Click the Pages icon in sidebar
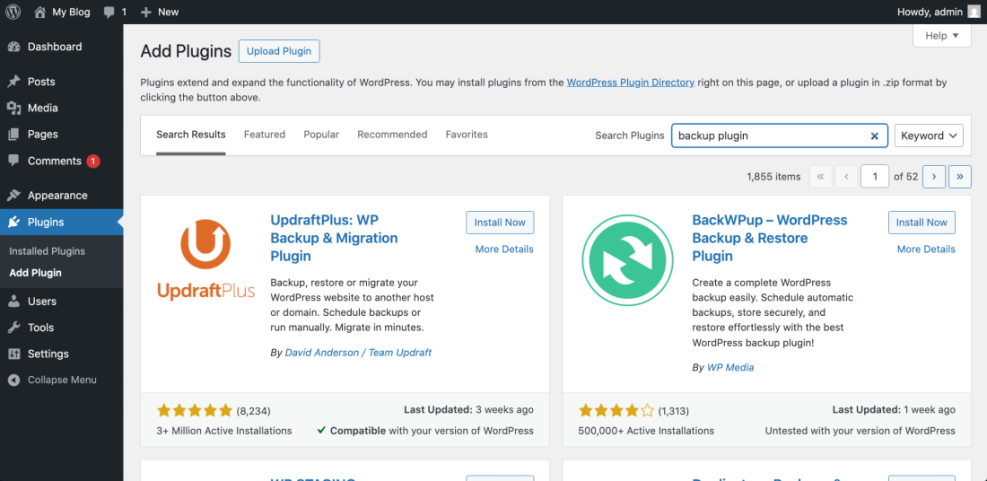The height and width of the screenshot is (481, 987). [14, 134]
